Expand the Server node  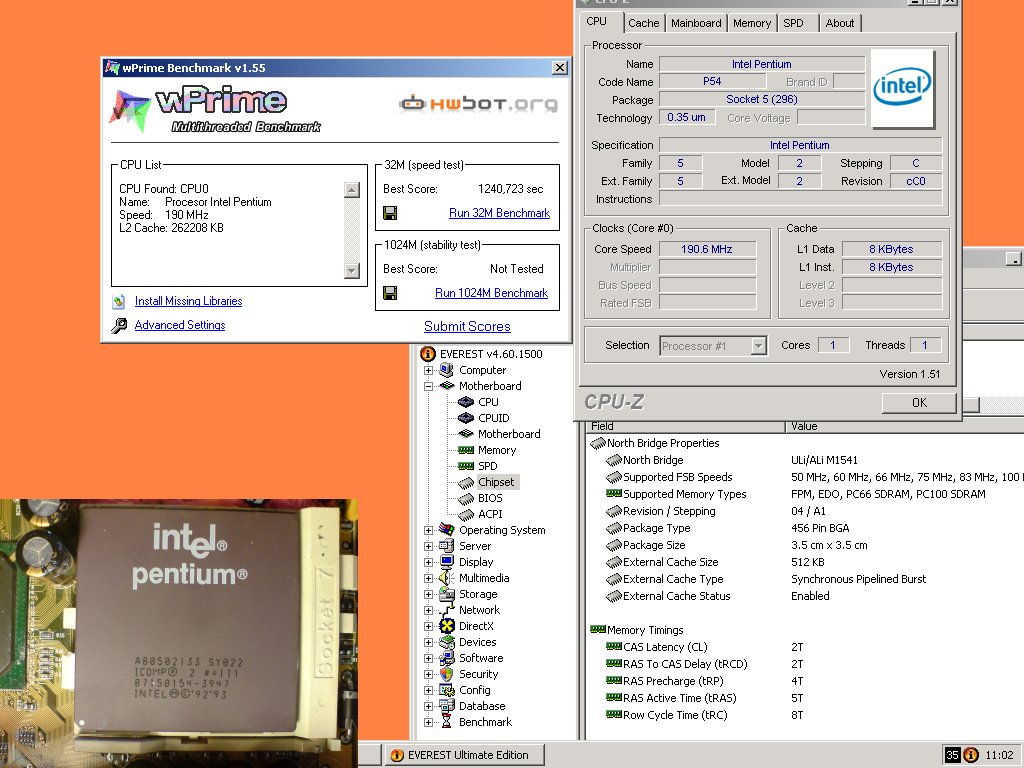tap(428, 546)
